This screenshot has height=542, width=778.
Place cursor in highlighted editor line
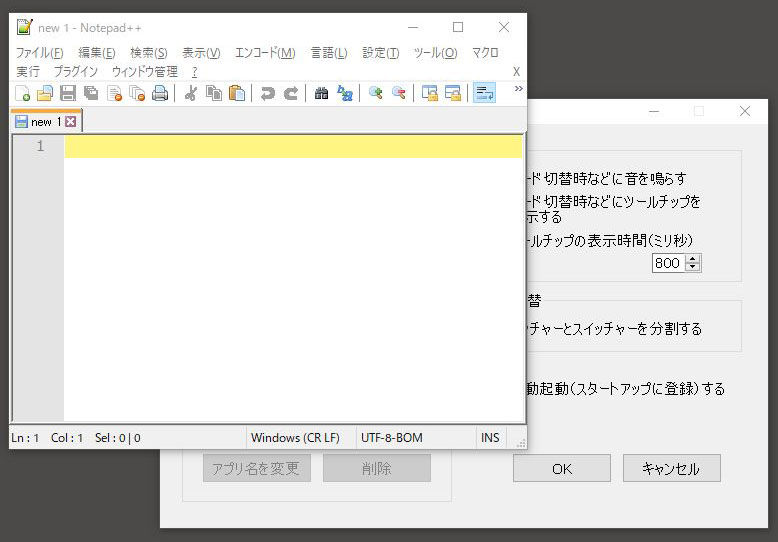(x=293, y=146)
